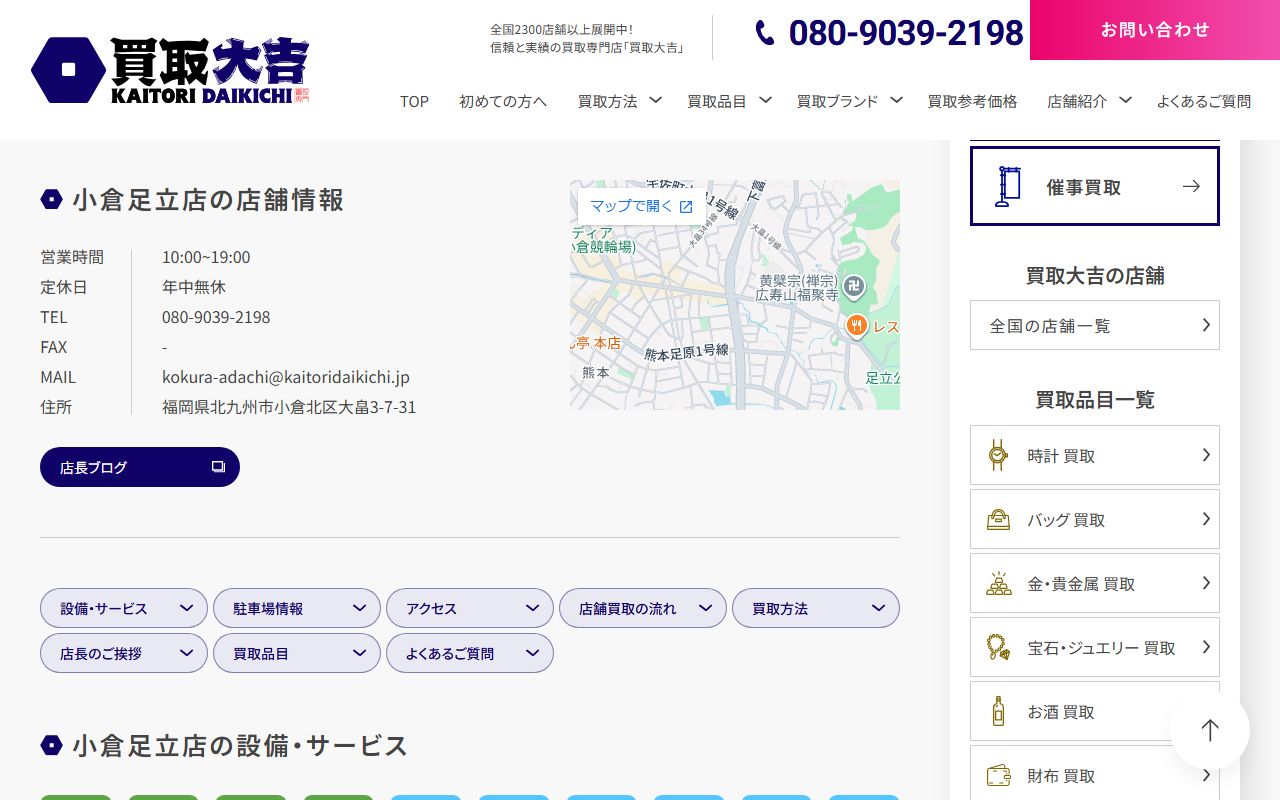1280x800 pixels.
Task: Click the chevron on 宝石・ジュエリー 買取 row
Action: [x=1206, y=647]
